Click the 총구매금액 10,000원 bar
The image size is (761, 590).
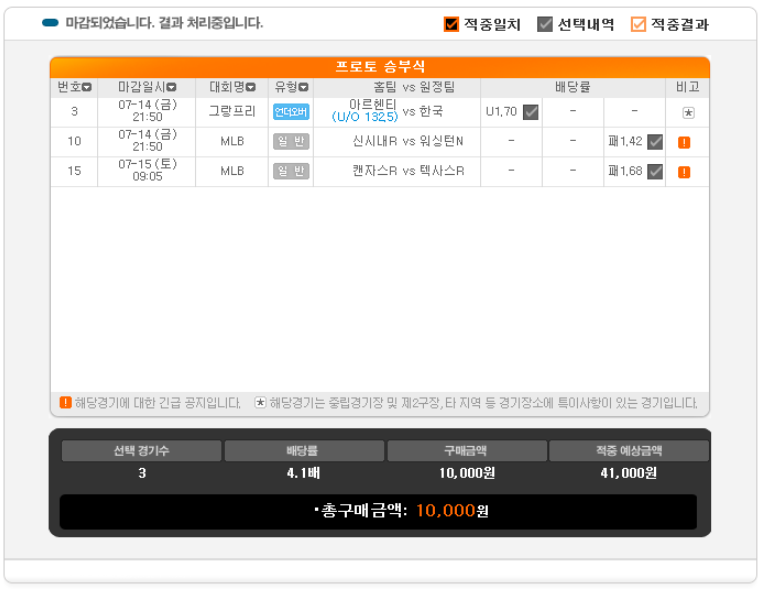click(378, 511)
